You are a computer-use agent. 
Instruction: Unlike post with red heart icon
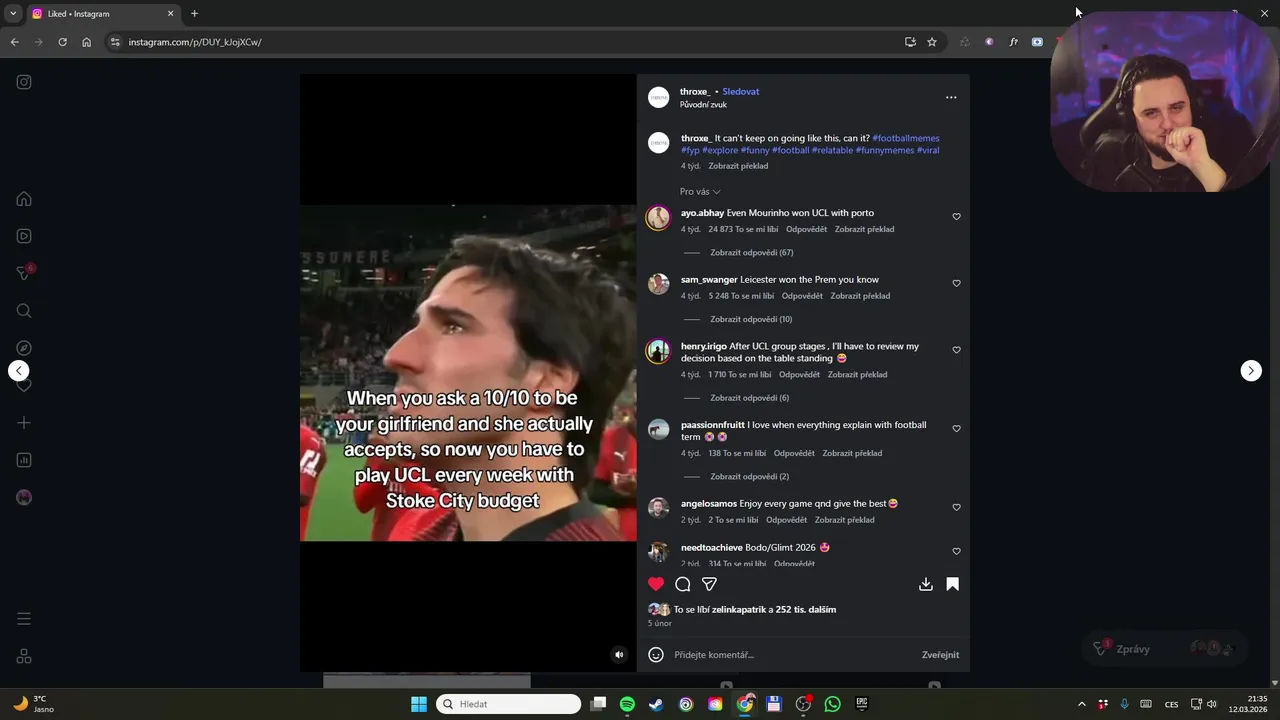pyautogui.click(x=656, y=584)
